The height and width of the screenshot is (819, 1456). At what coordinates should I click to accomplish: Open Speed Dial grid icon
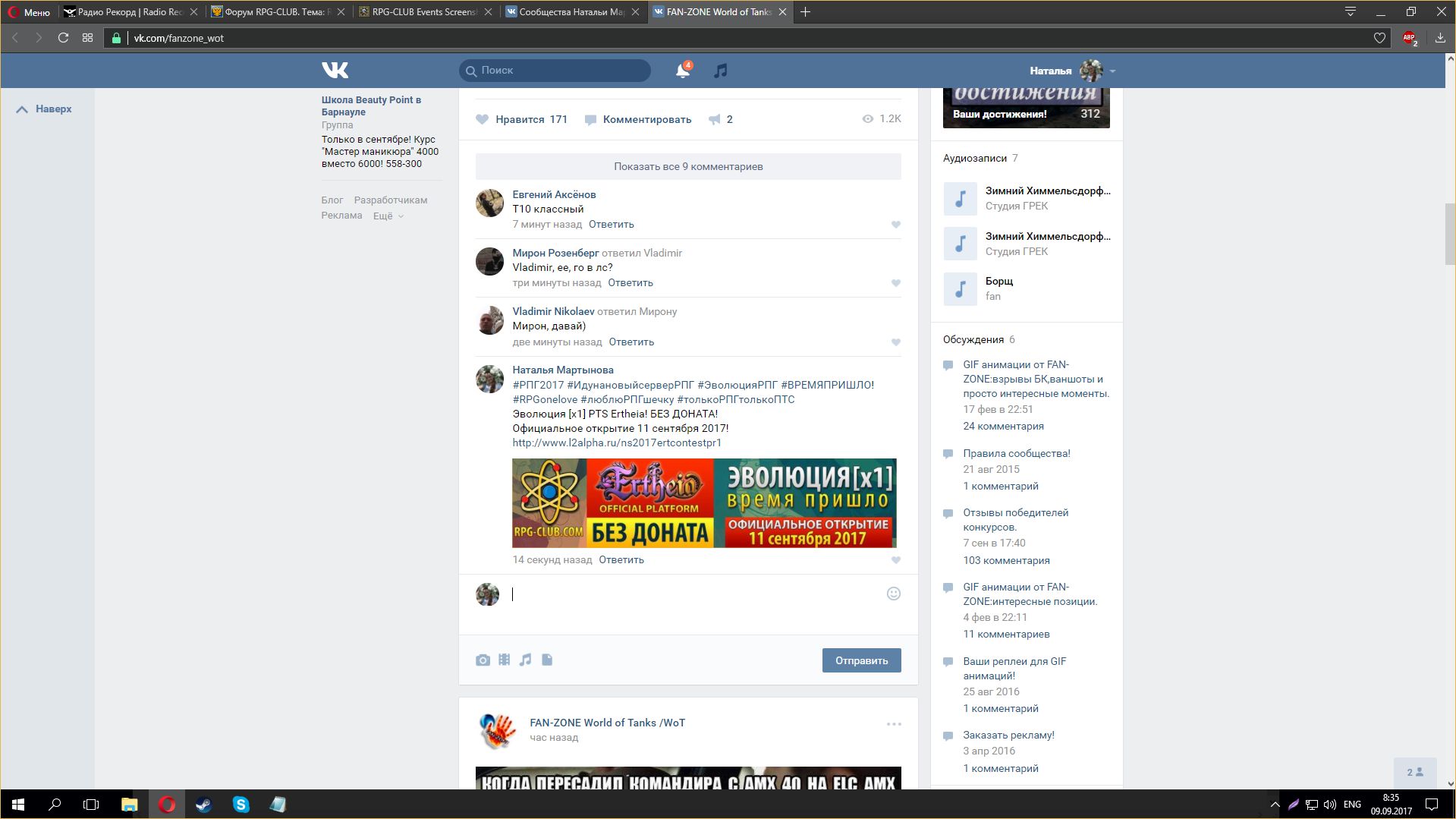[x=87, y=38]
